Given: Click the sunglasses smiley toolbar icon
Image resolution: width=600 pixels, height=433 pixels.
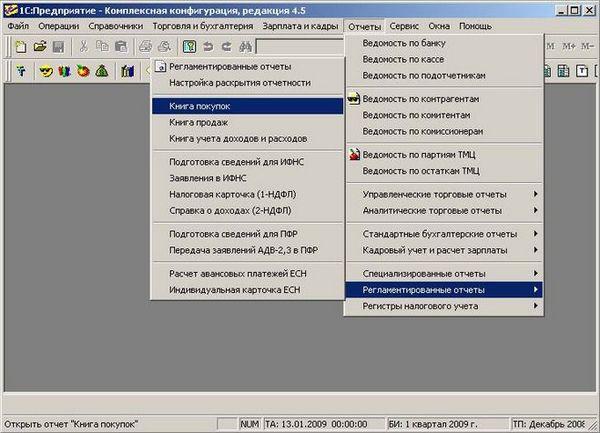Looking at the screenshot, I should pyautogui.click(x=46, y=71).
